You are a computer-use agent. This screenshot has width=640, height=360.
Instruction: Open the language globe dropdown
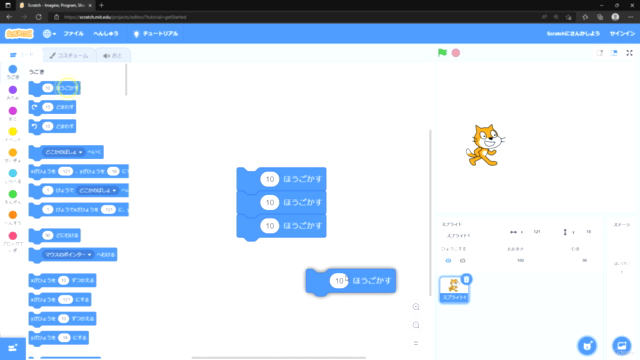point(49,33)
